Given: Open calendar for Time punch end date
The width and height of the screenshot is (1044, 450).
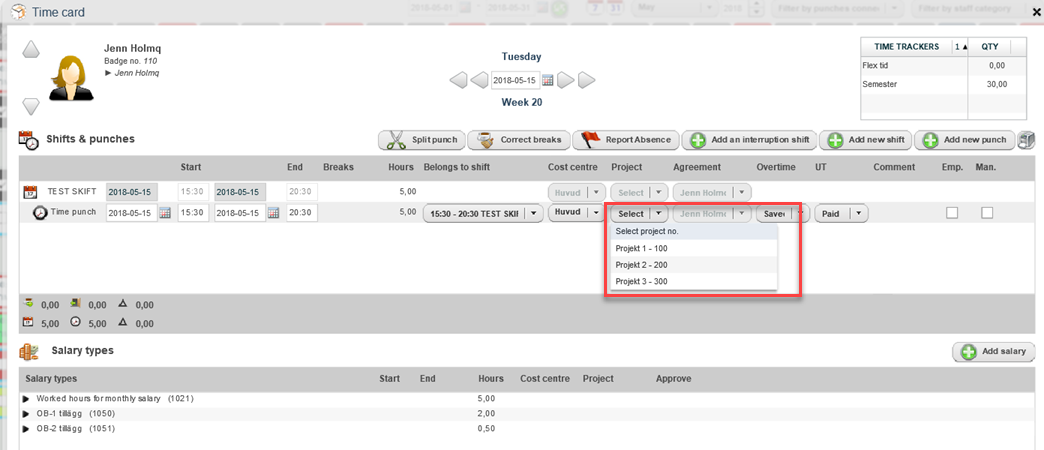Looking at the screenshot, I should pos(273,213).
